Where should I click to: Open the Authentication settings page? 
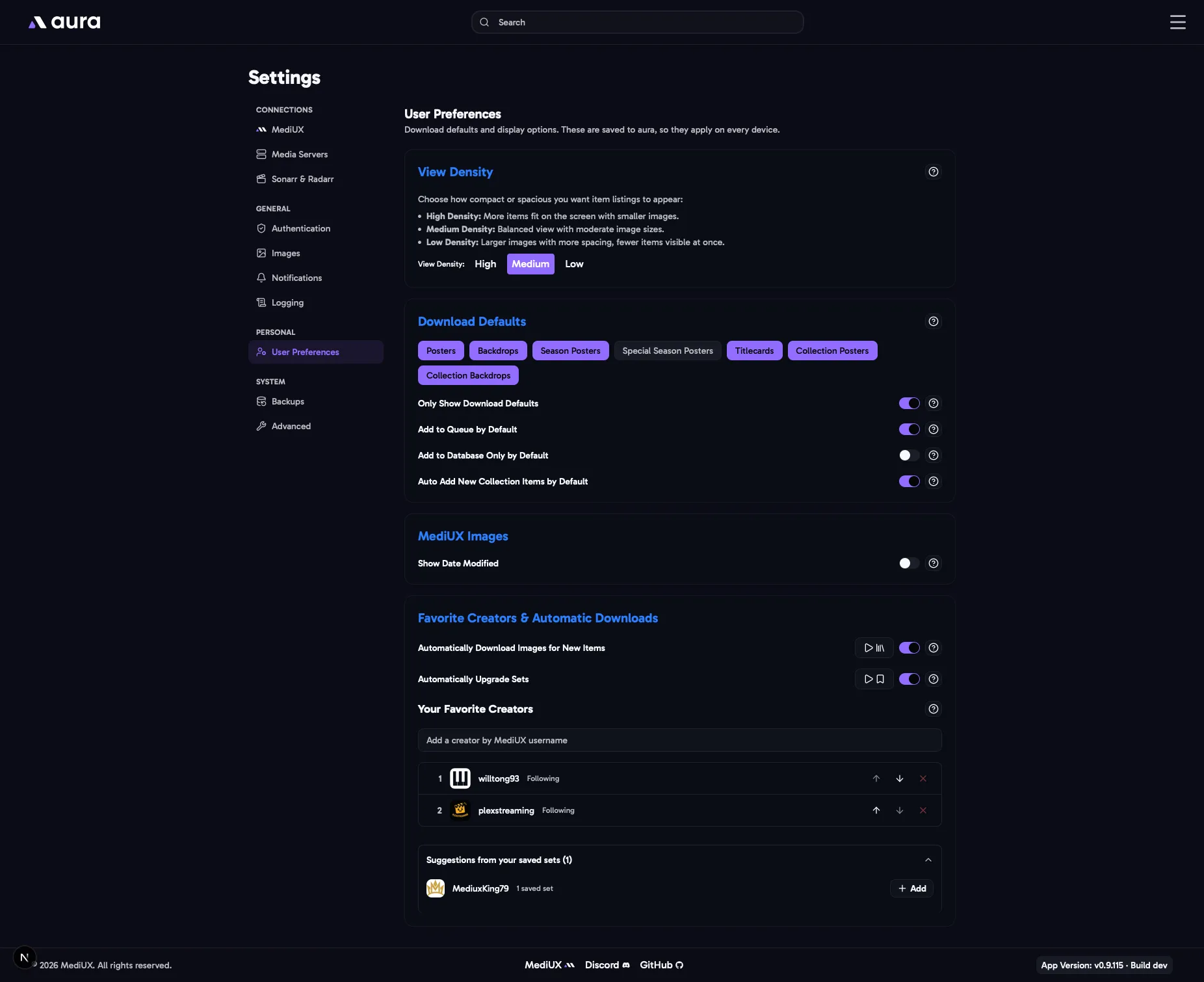[x=316, y=228]
